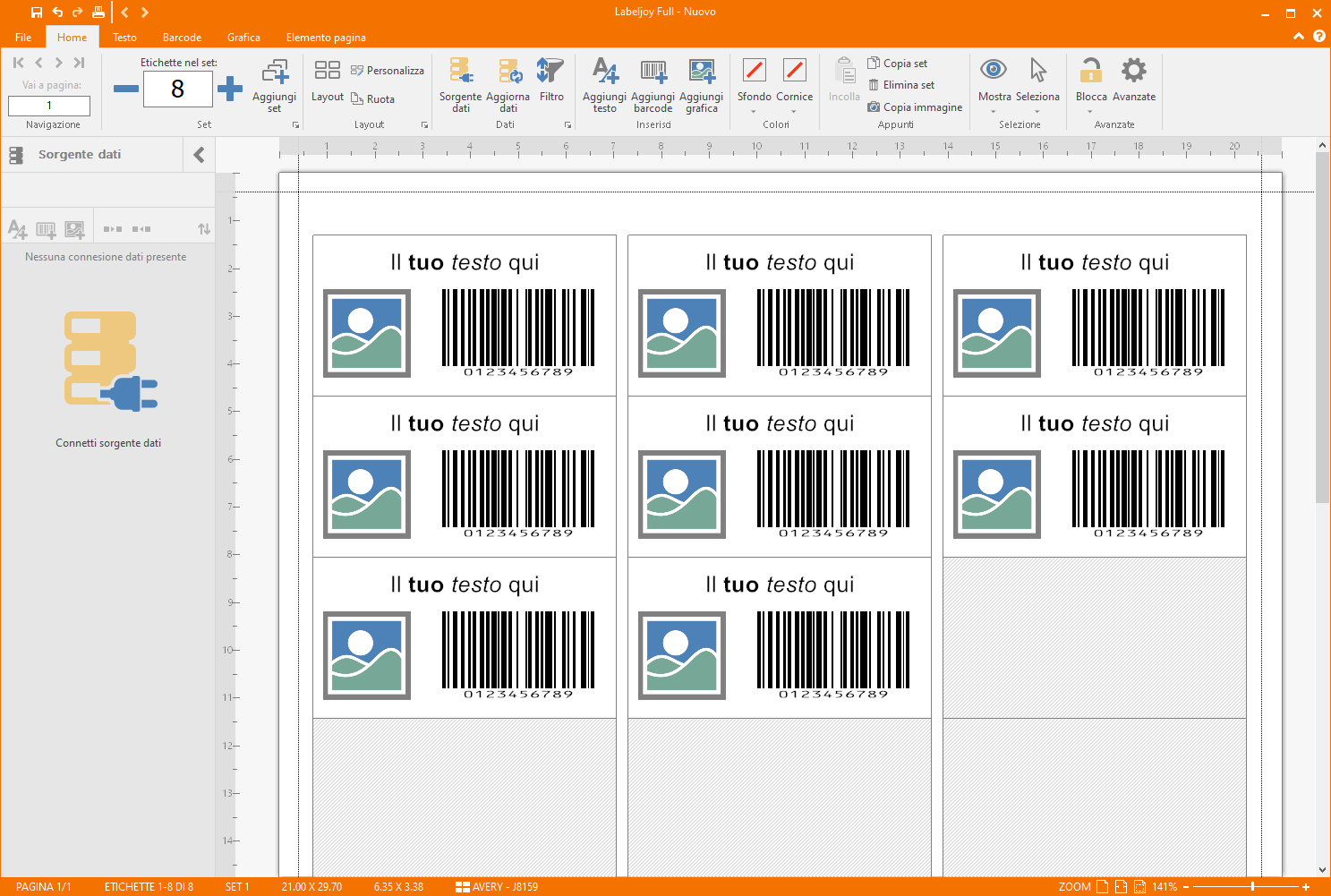This screenshot has width=1331, height=896.
Task: Click Connetti sorgente dati link
Action: [108, 443]
